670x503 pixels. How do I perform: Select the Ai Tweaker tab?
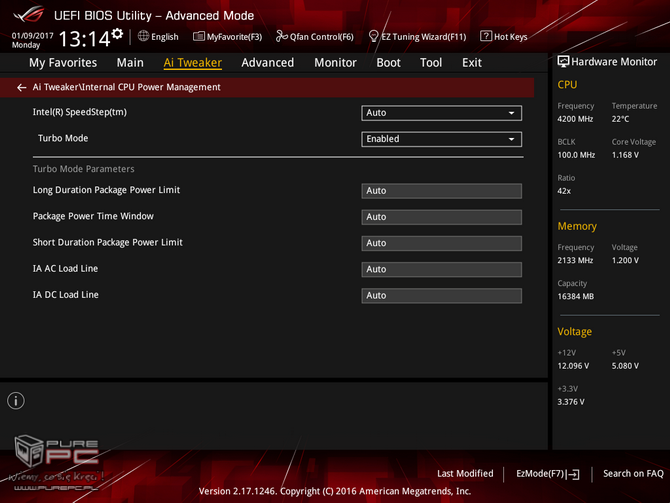(193, 62)
